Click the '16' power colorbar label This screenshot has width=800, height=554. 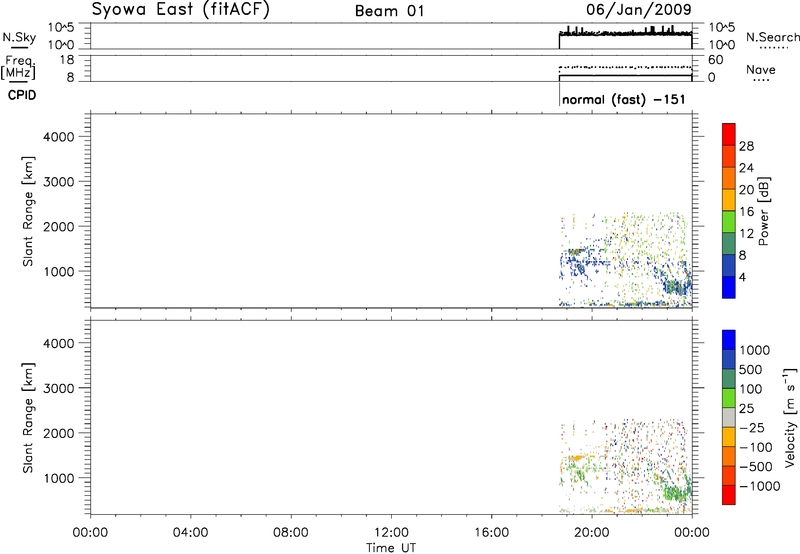pyautogui.click(x=746, y=212)
